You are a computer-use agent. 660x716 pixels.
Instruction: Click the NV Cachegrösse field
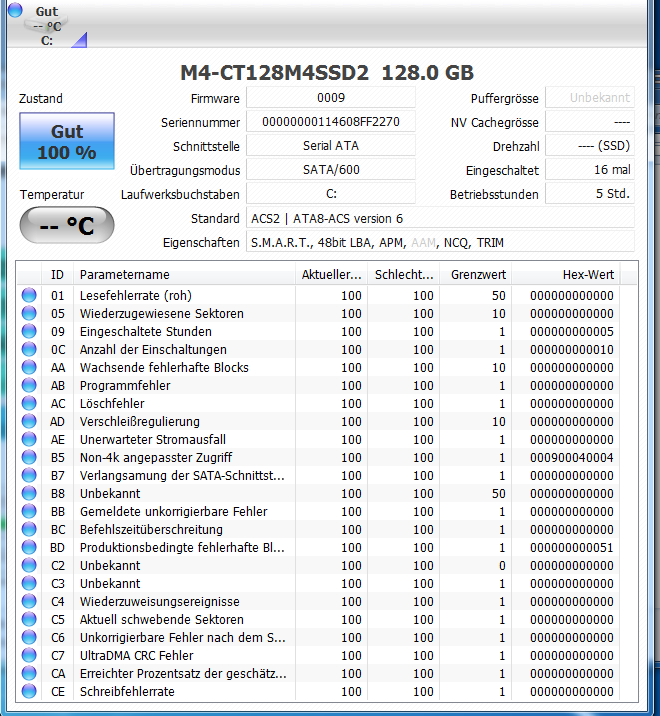click(x=590, y=122)
